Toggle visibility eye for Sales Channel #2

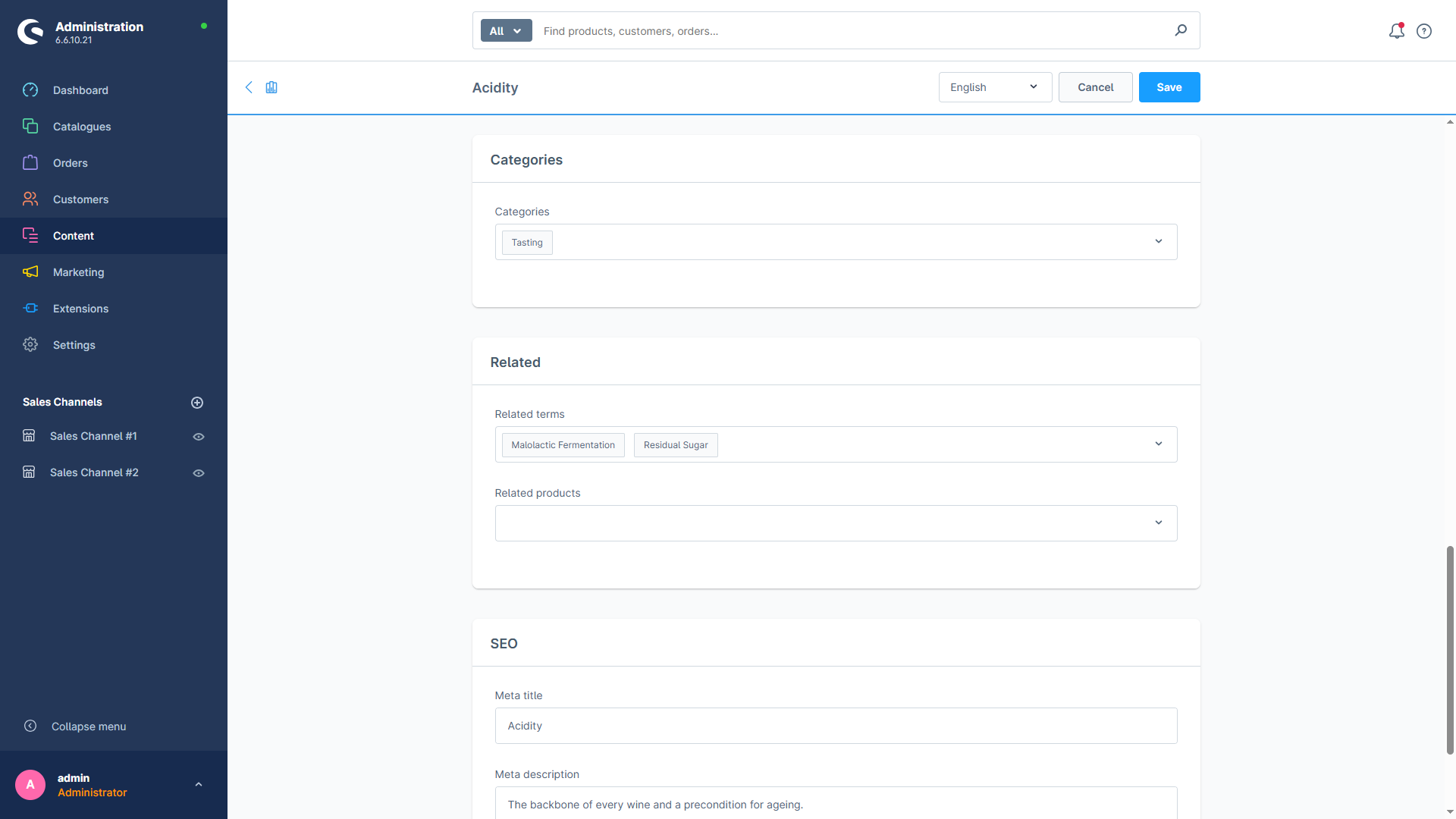tap(199, 473)
